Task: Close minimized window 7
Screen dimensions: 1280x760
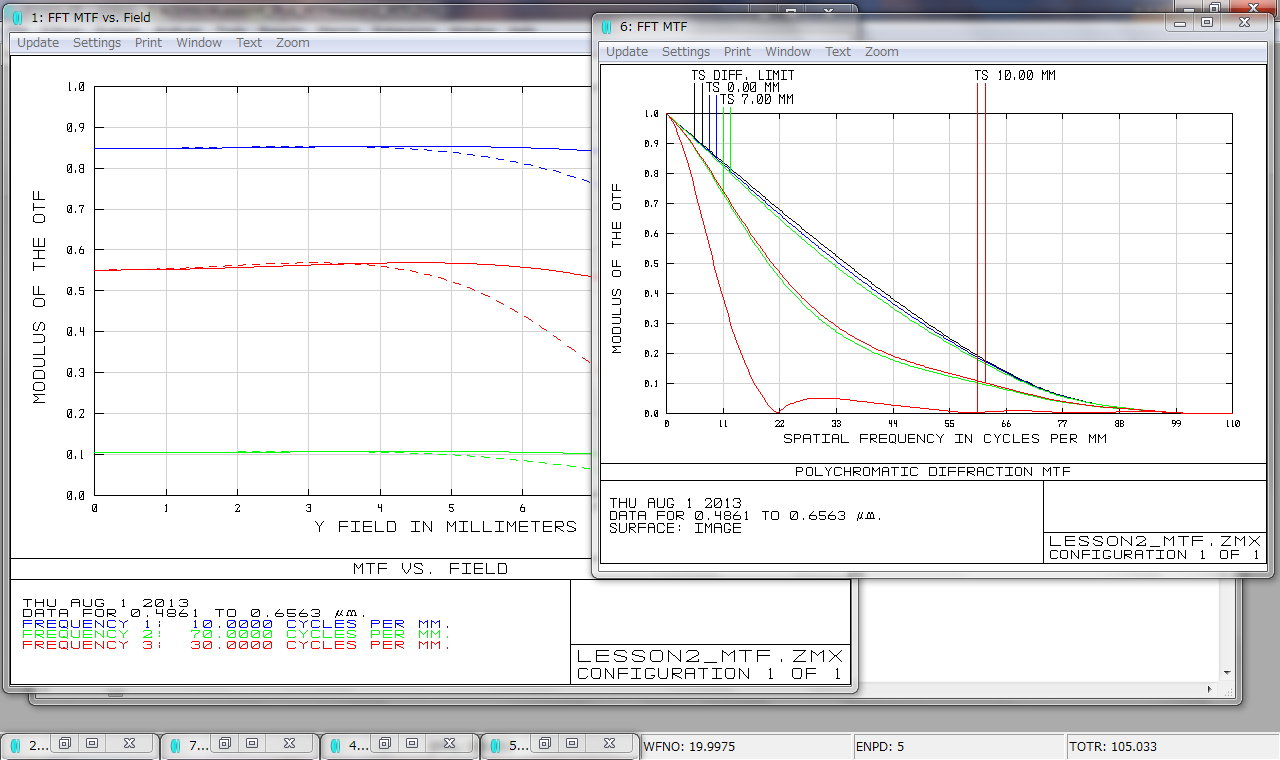Action: coord(290,744)
